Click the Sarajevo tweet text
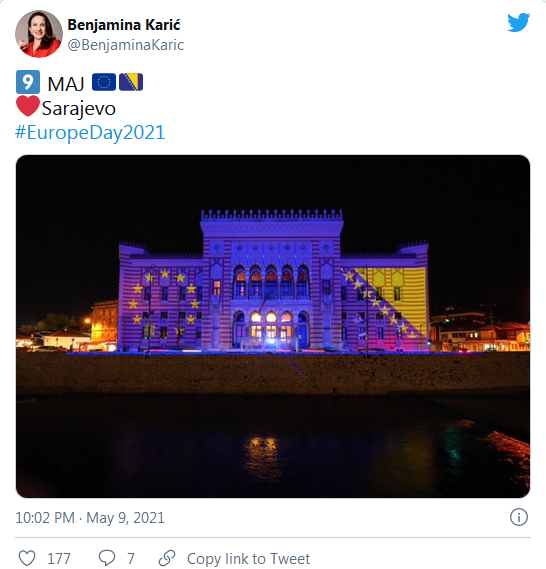Screen dimensions: 546x569 [79, 109]
